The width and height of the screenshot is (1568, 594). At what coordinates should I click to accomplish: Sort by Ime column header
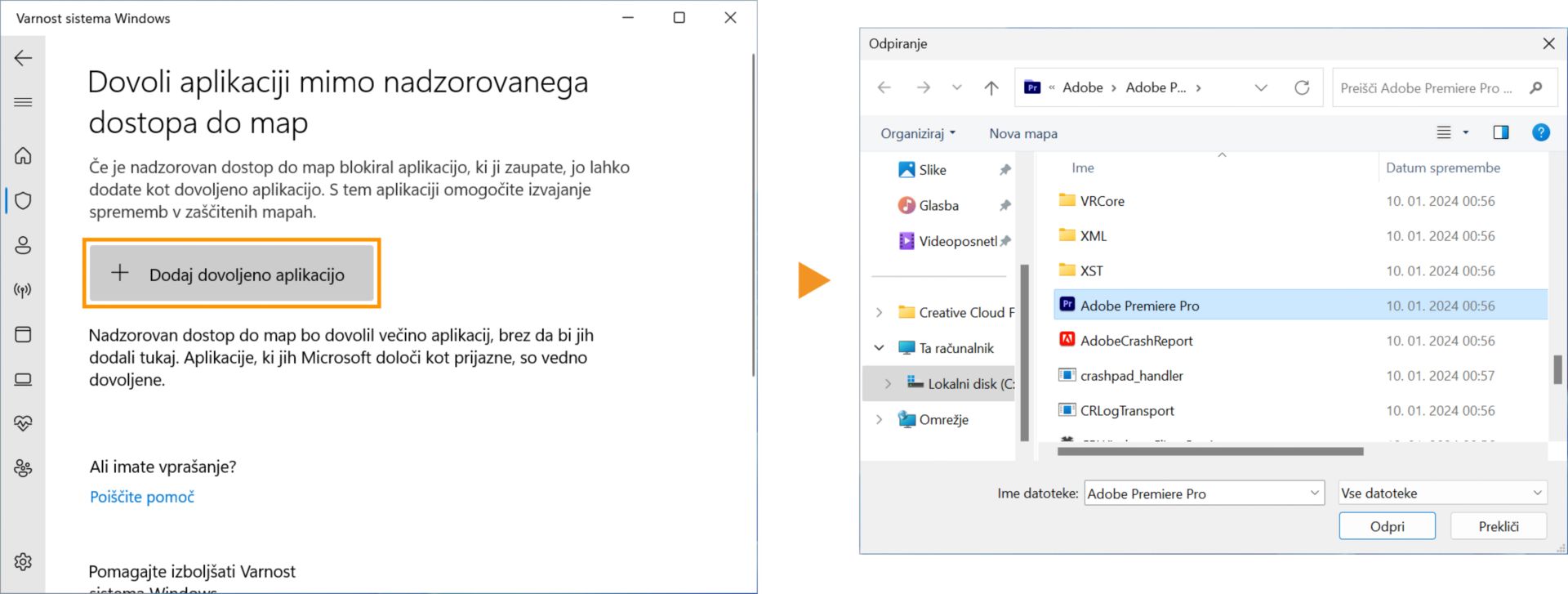[1083, 167]
